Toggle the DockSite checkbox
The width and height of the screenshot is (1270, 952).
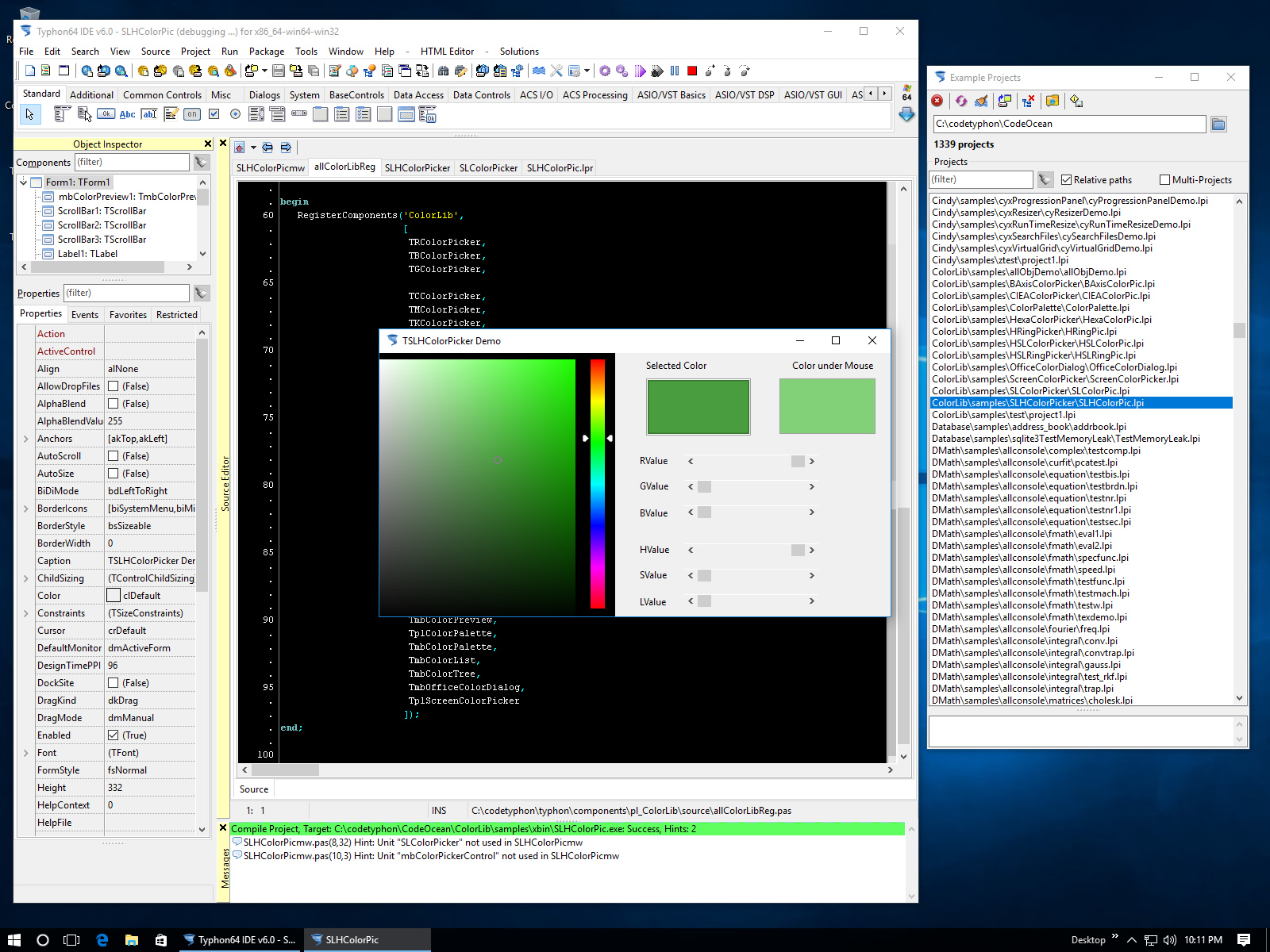114,683
